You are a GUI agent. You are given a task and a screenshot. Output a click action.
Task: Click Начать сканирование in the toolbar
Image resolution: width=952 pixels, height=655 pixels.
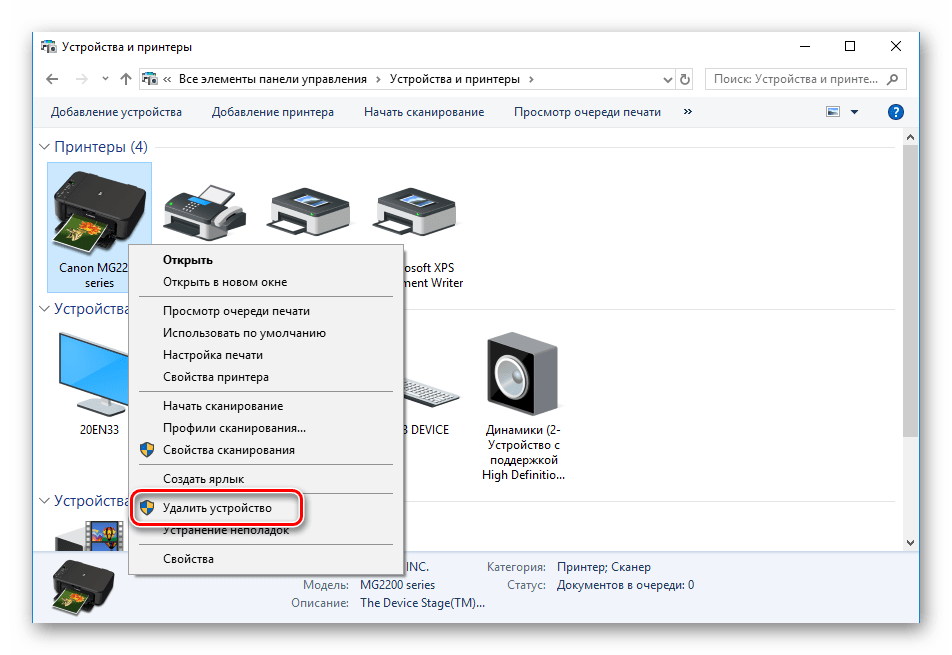point(424,112)
